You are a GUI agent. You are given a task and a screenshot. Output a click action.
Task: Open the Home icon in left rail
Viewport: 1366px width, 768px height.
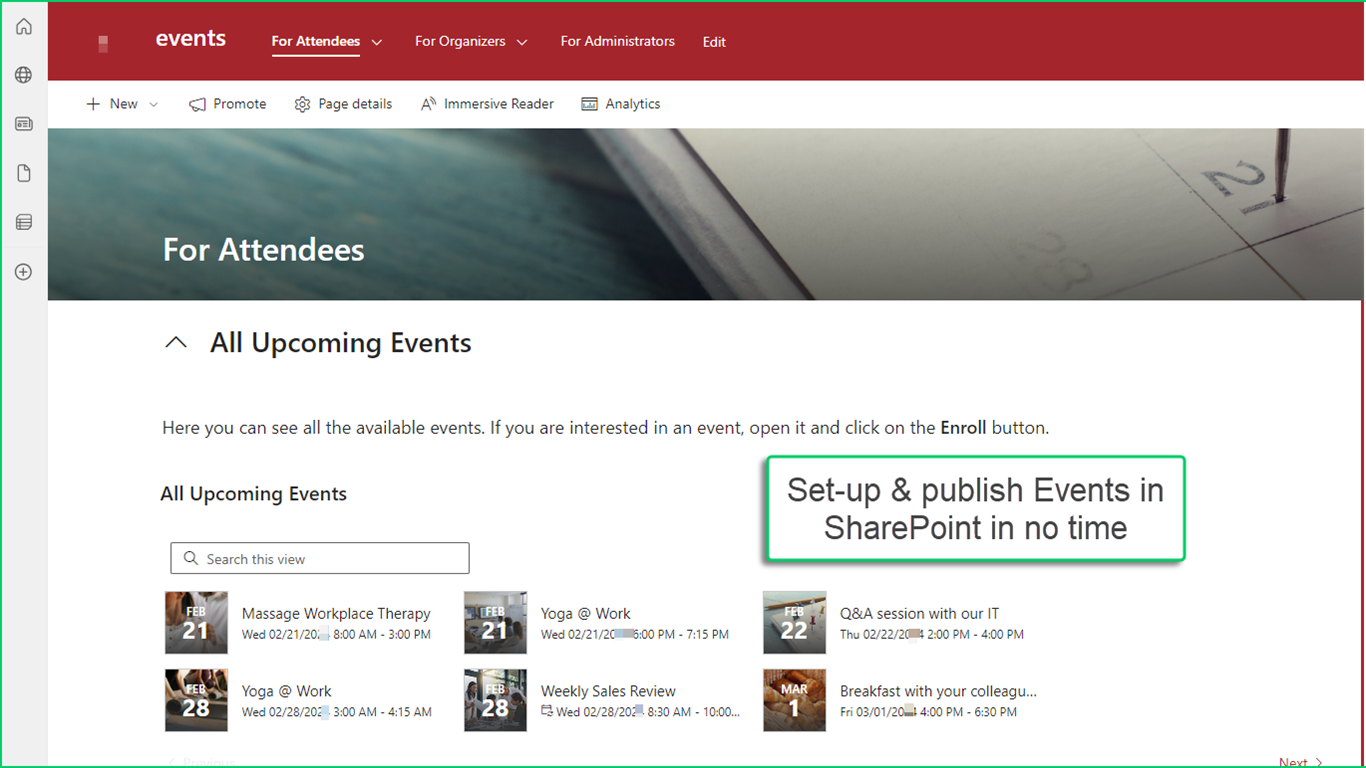coord(24,27)
